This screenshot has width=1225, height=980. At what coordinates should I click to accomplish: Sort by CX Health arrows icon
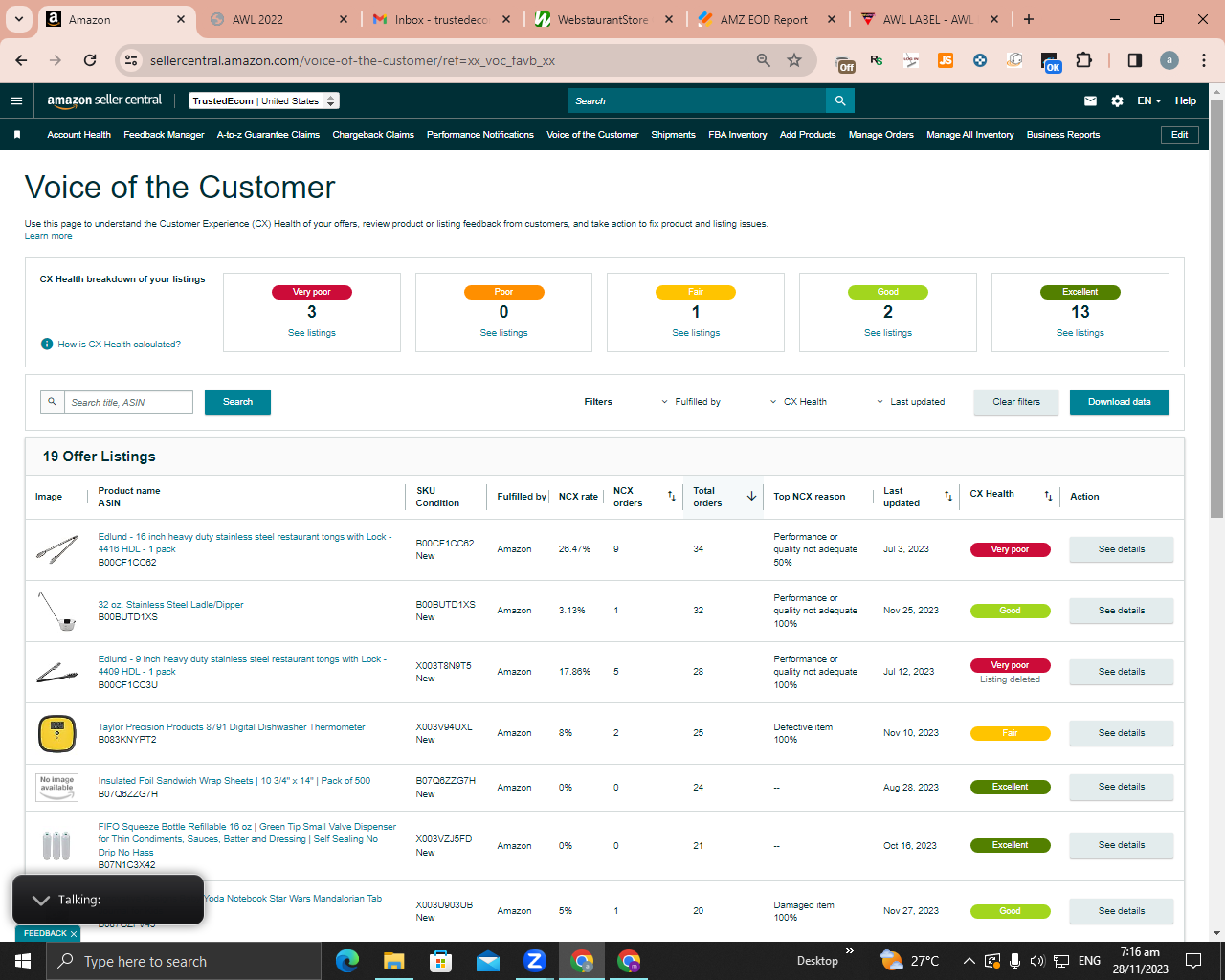click(x=1048, y=496)
